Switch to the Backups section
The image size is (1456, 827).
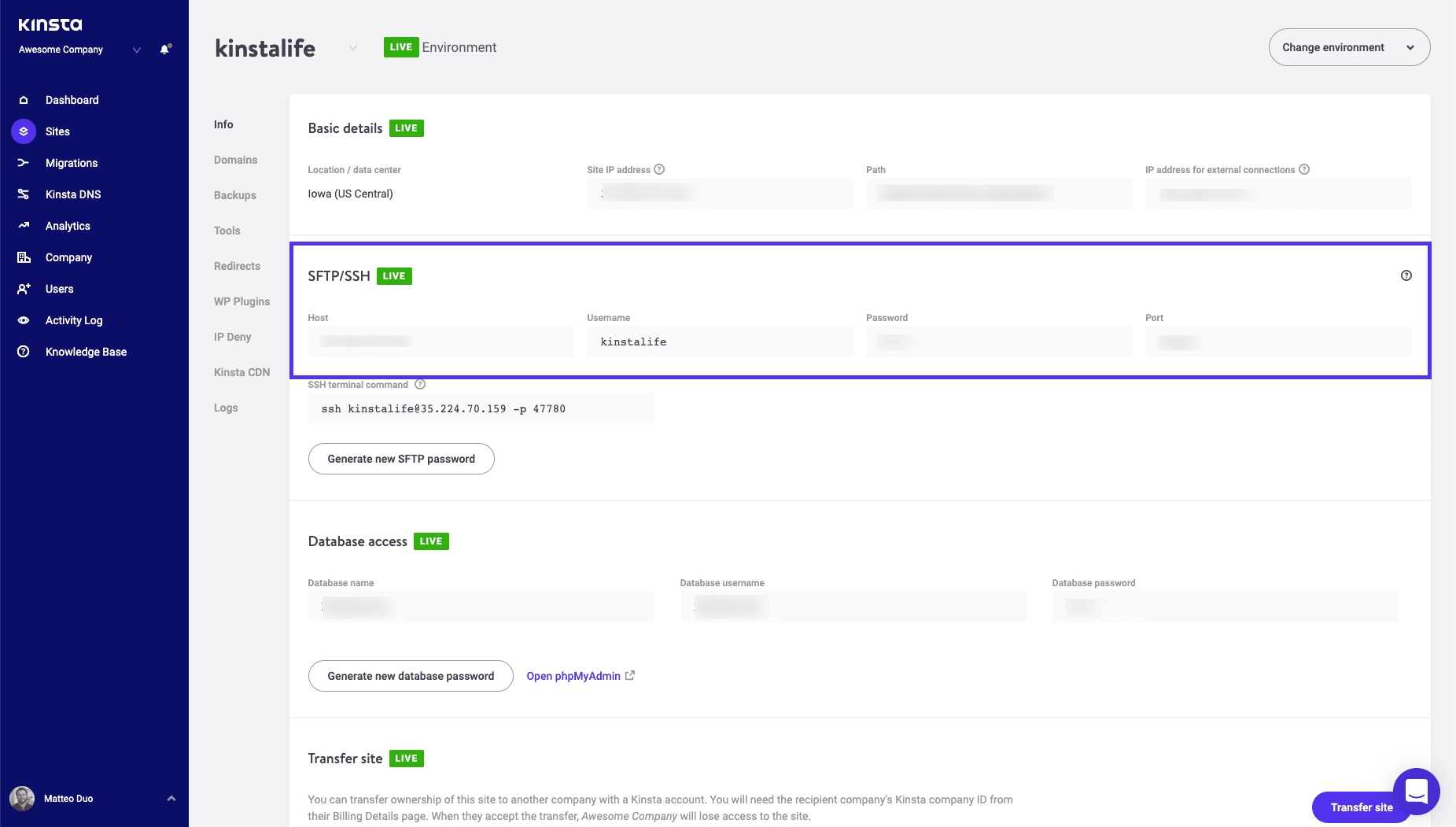pos(234,195)
